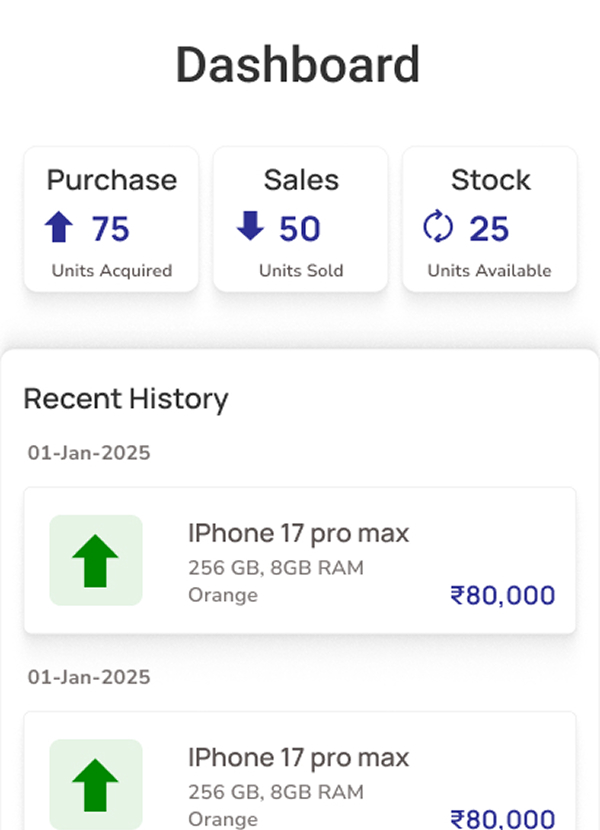Click the Recent History heading
Screen dimensions: 600x830
(x=126, y=399)
